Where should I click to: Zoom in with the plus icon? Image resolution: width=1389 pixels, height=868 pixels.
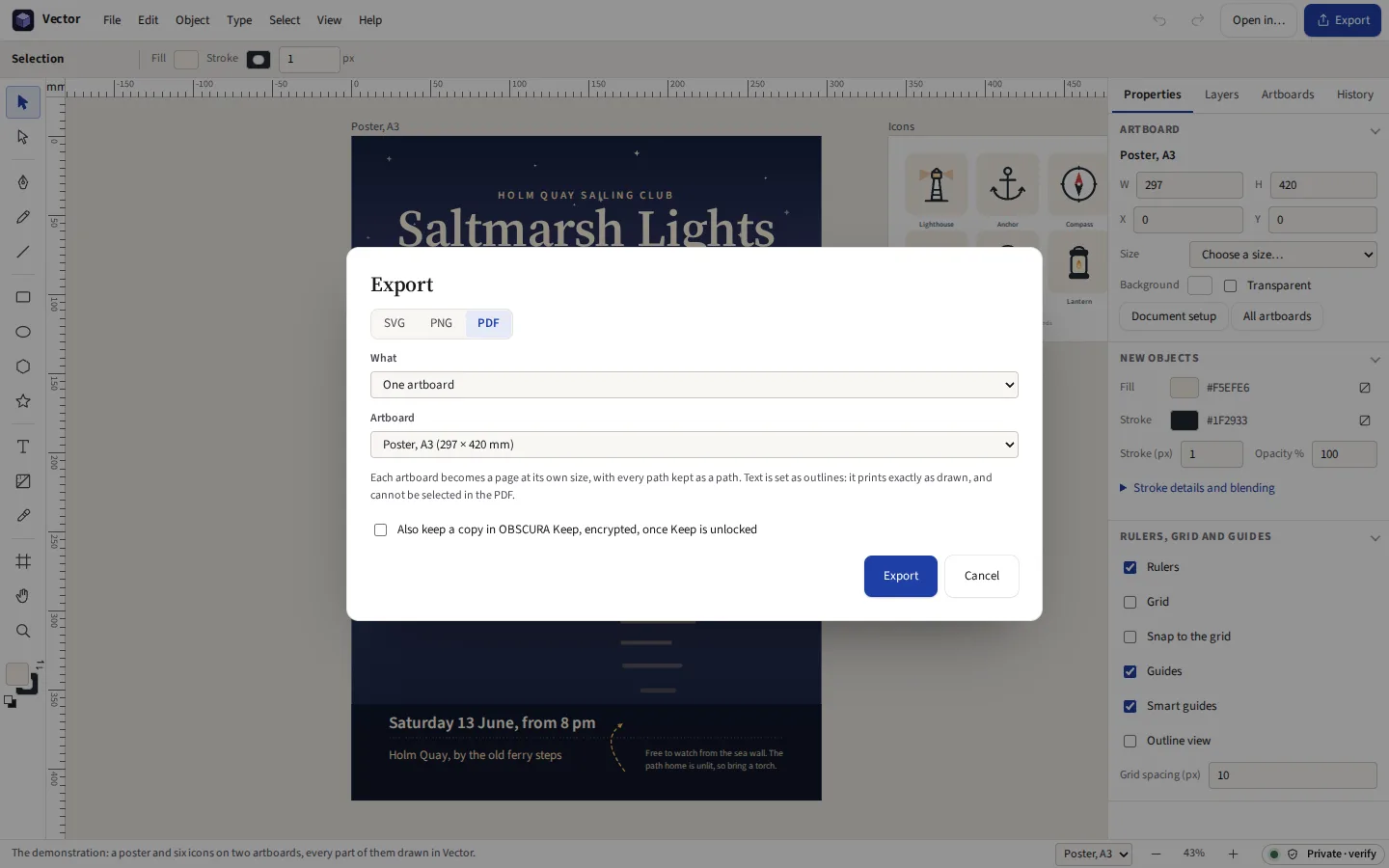pyautogui.click(x=1233, y=854)
